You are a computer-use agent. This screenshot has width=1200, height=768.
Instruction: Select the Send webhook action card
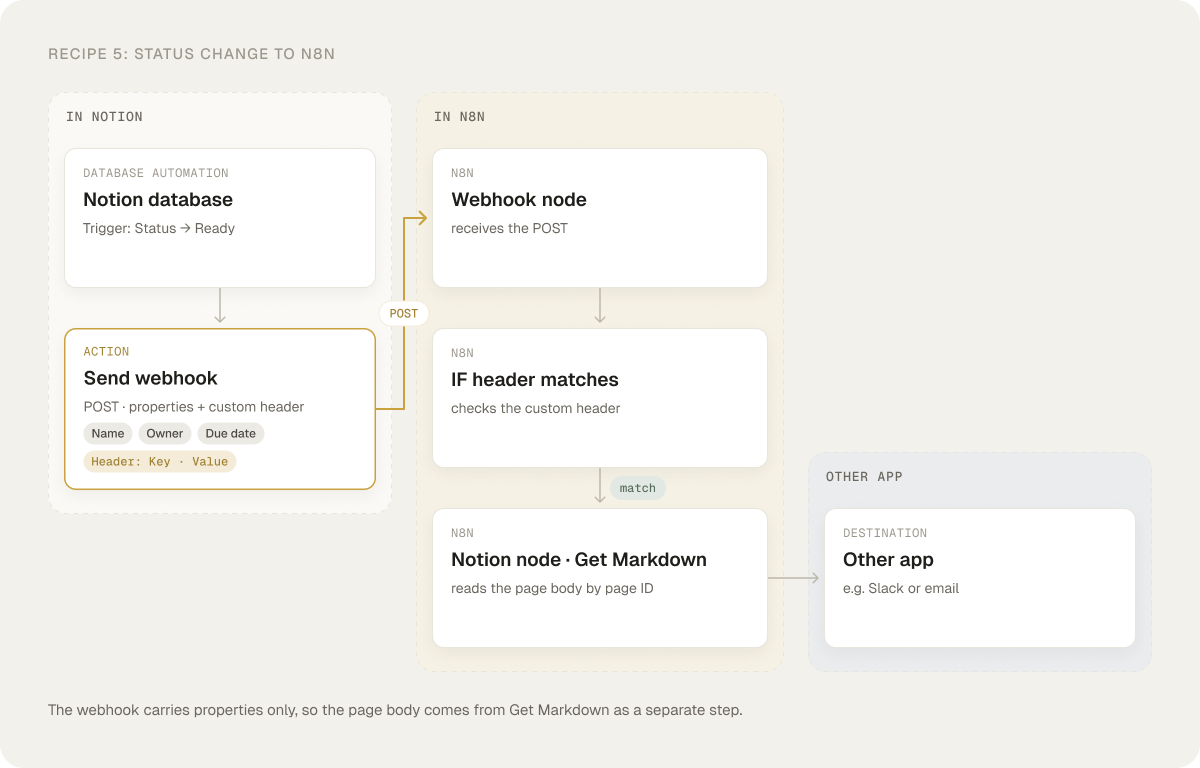pos(220,409)
